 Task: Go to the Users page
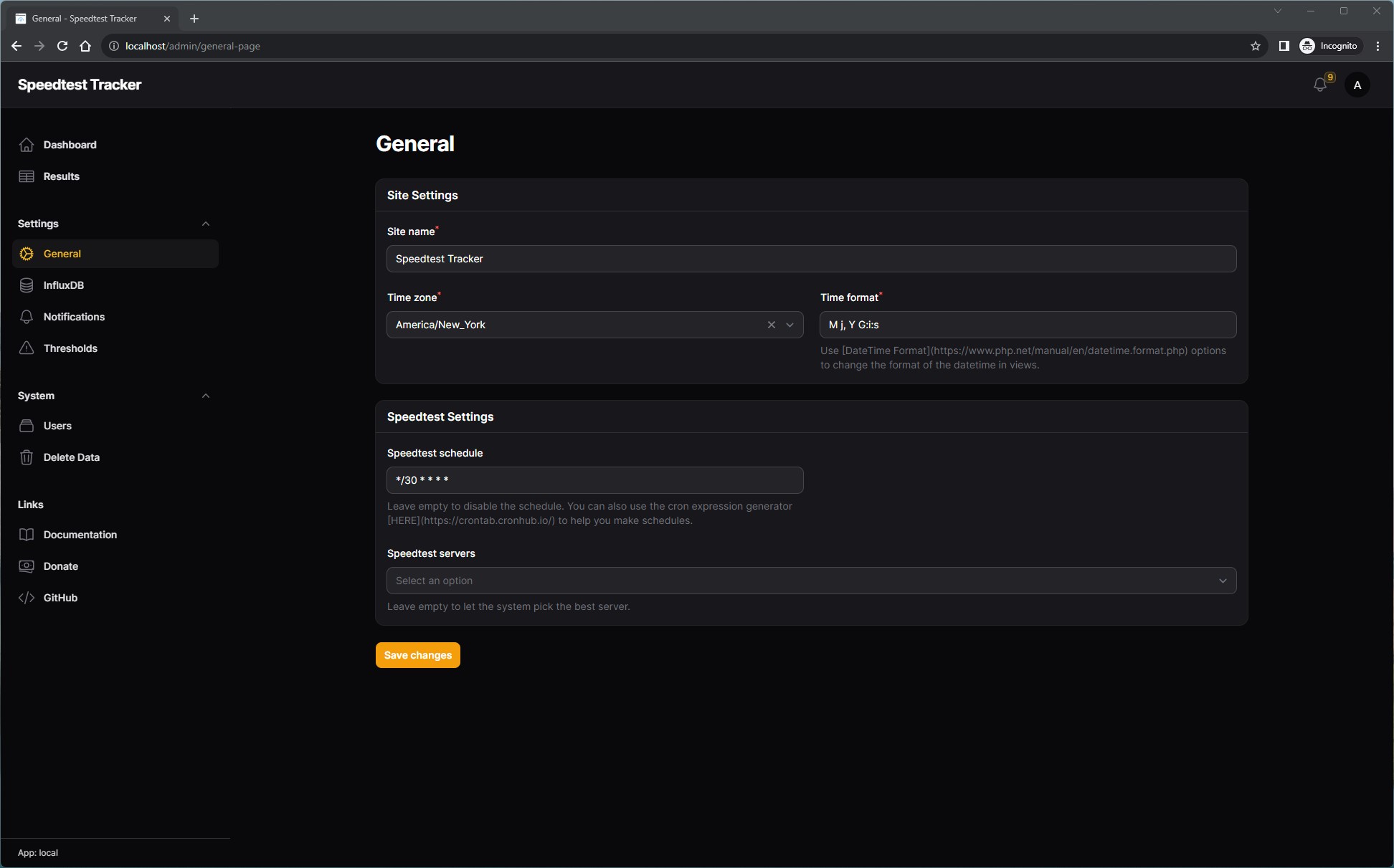click(57, 426)
